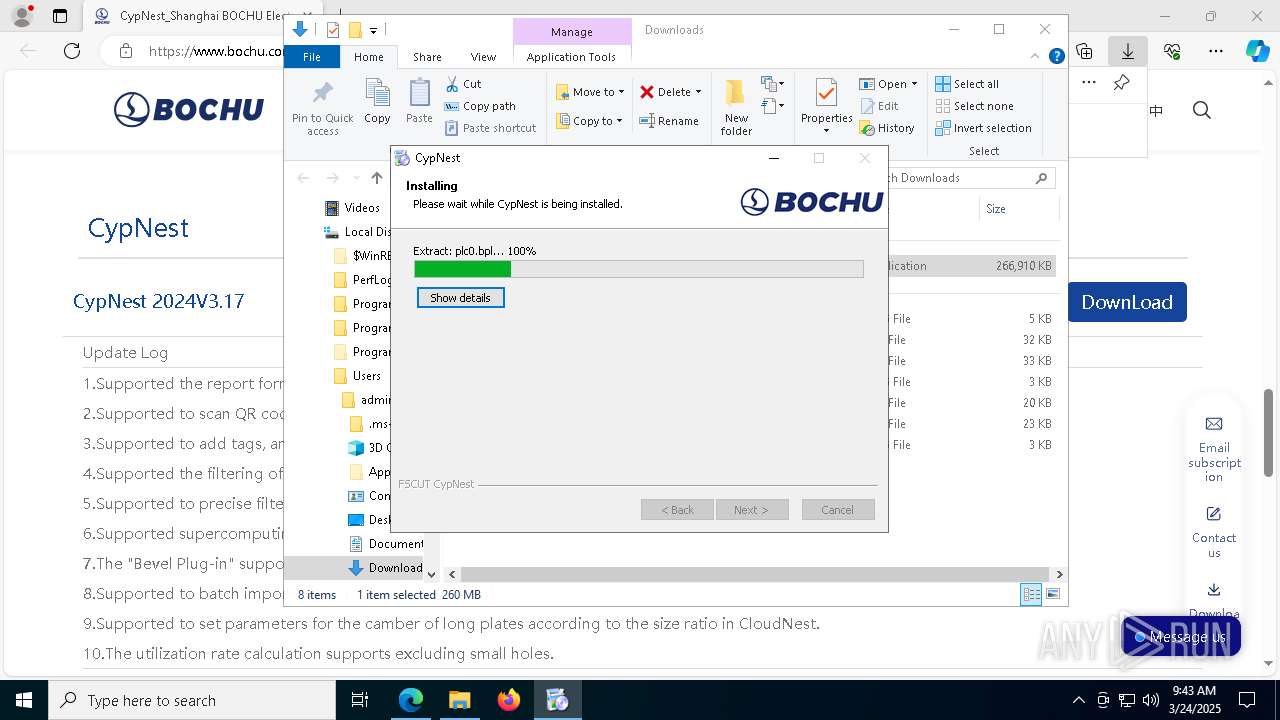Refresh the Edge browser page
This screenshot has height=720, width=1280.
click(x=72, y=51)
